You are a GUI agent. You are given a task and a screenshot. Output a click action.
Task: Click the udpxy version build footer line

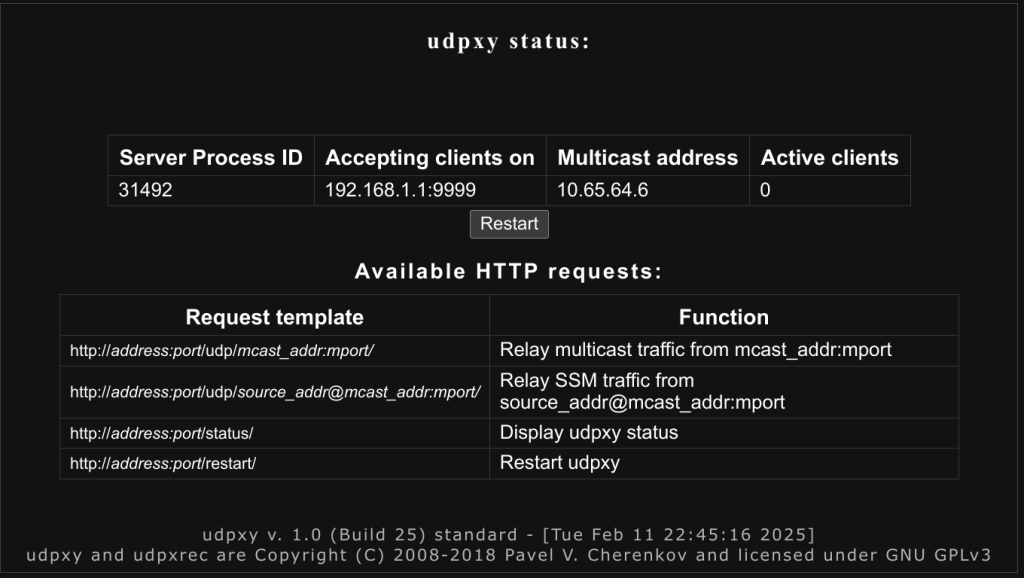tap(509, 534)
